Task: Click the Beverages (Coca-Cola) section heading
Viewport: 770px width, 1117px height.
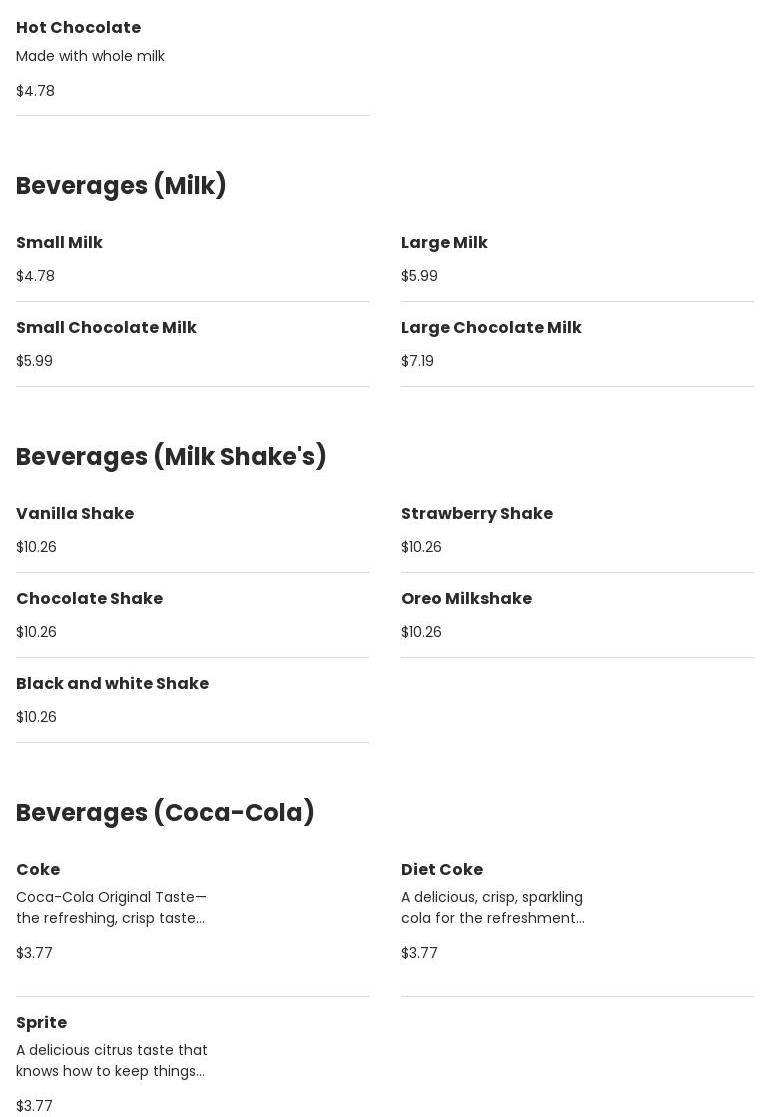Action: point(165,813)
